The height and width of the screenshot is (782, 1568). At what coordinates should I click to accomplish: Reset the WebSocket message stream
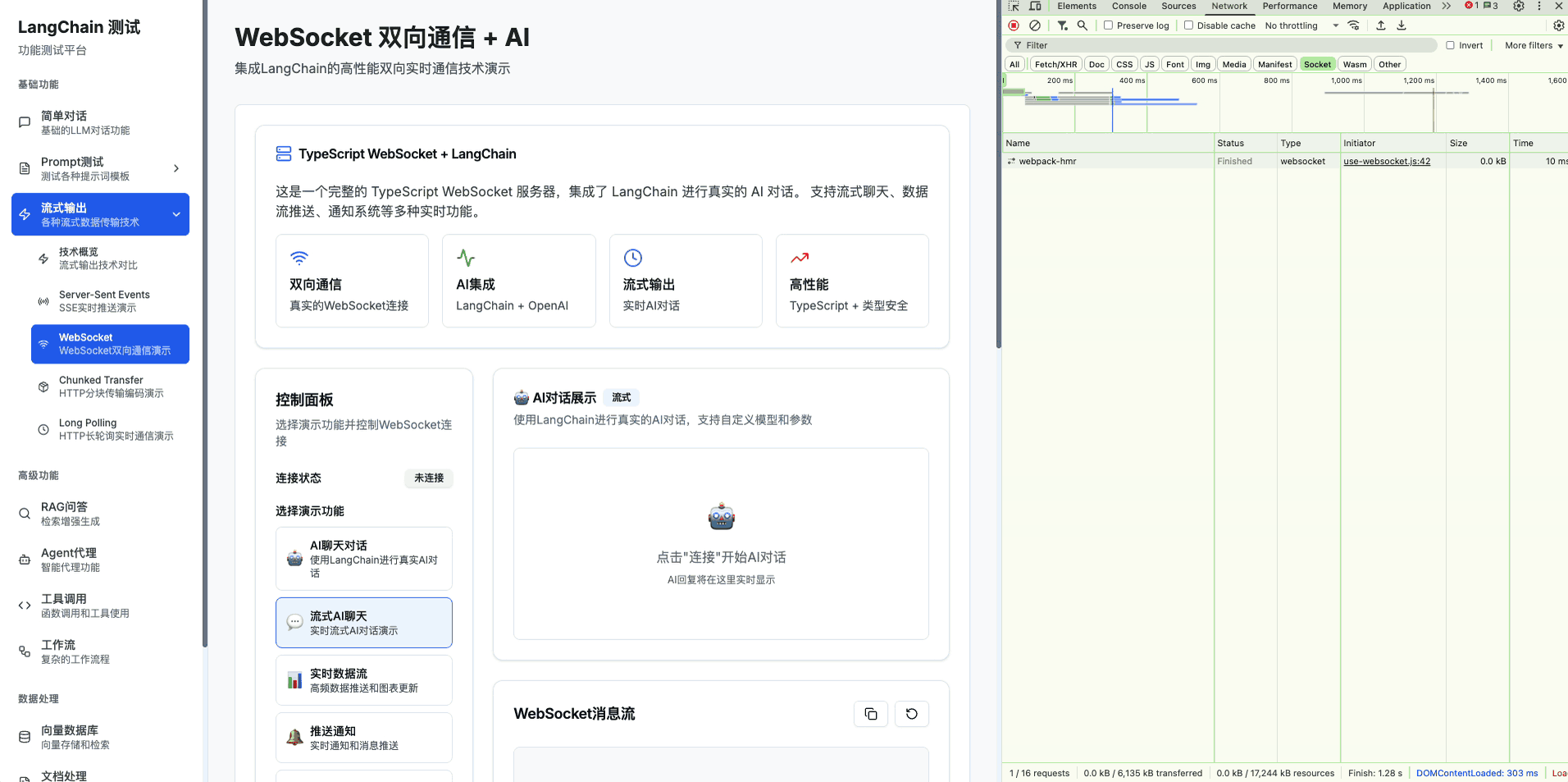912,714
